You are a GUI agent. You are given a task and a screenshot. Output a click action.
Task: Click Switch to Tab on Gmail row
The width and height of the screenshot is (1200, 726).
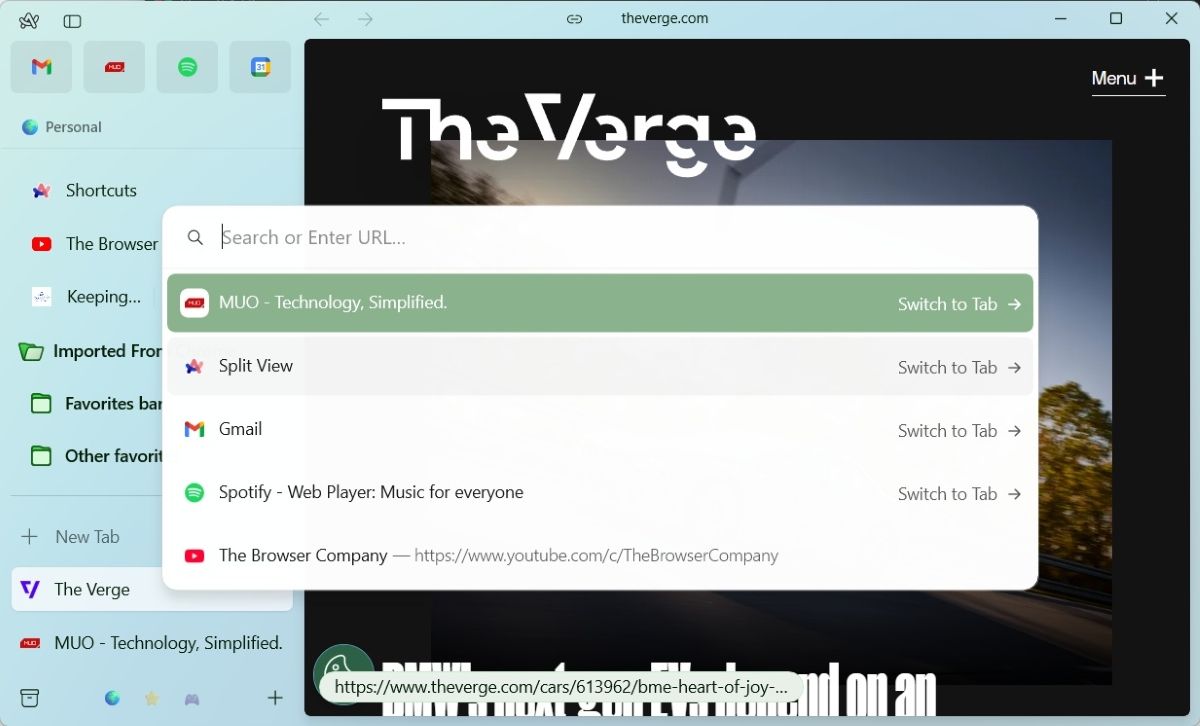pos(959,430)
